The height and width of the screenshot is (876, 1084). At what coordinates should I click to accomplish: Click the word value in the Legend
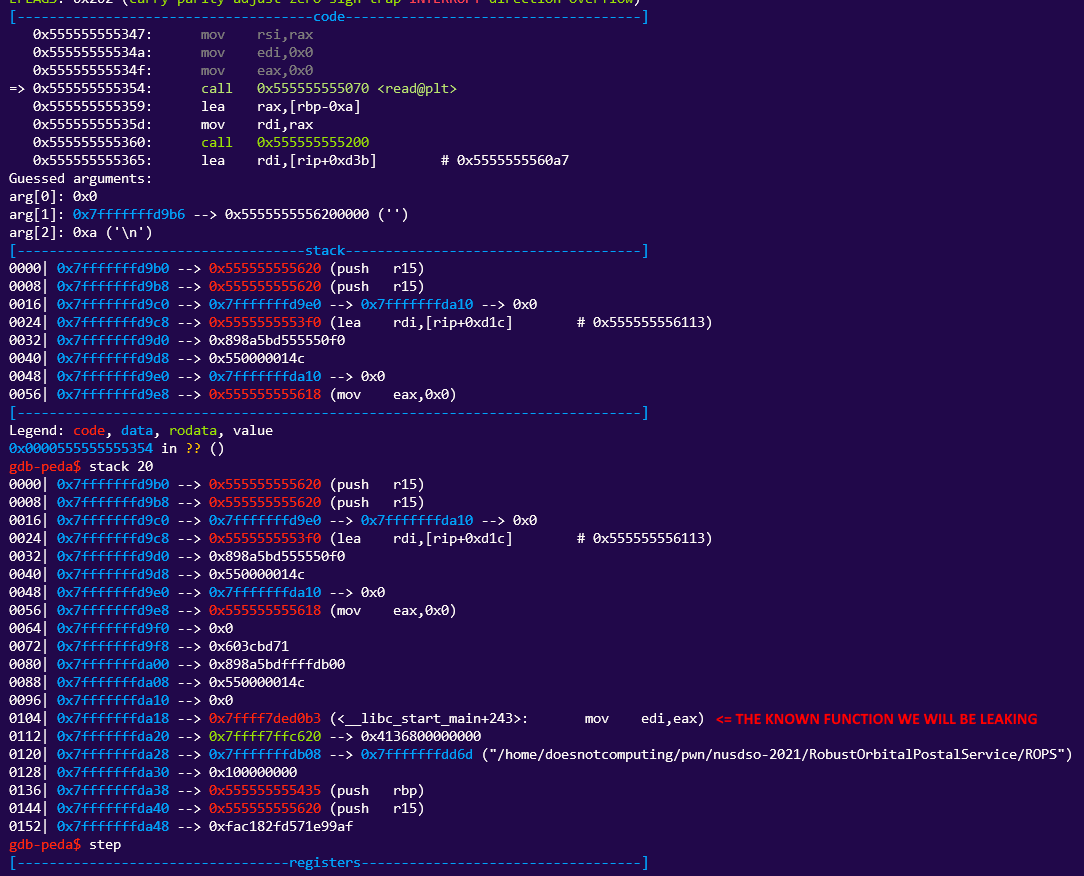point(252,431)
